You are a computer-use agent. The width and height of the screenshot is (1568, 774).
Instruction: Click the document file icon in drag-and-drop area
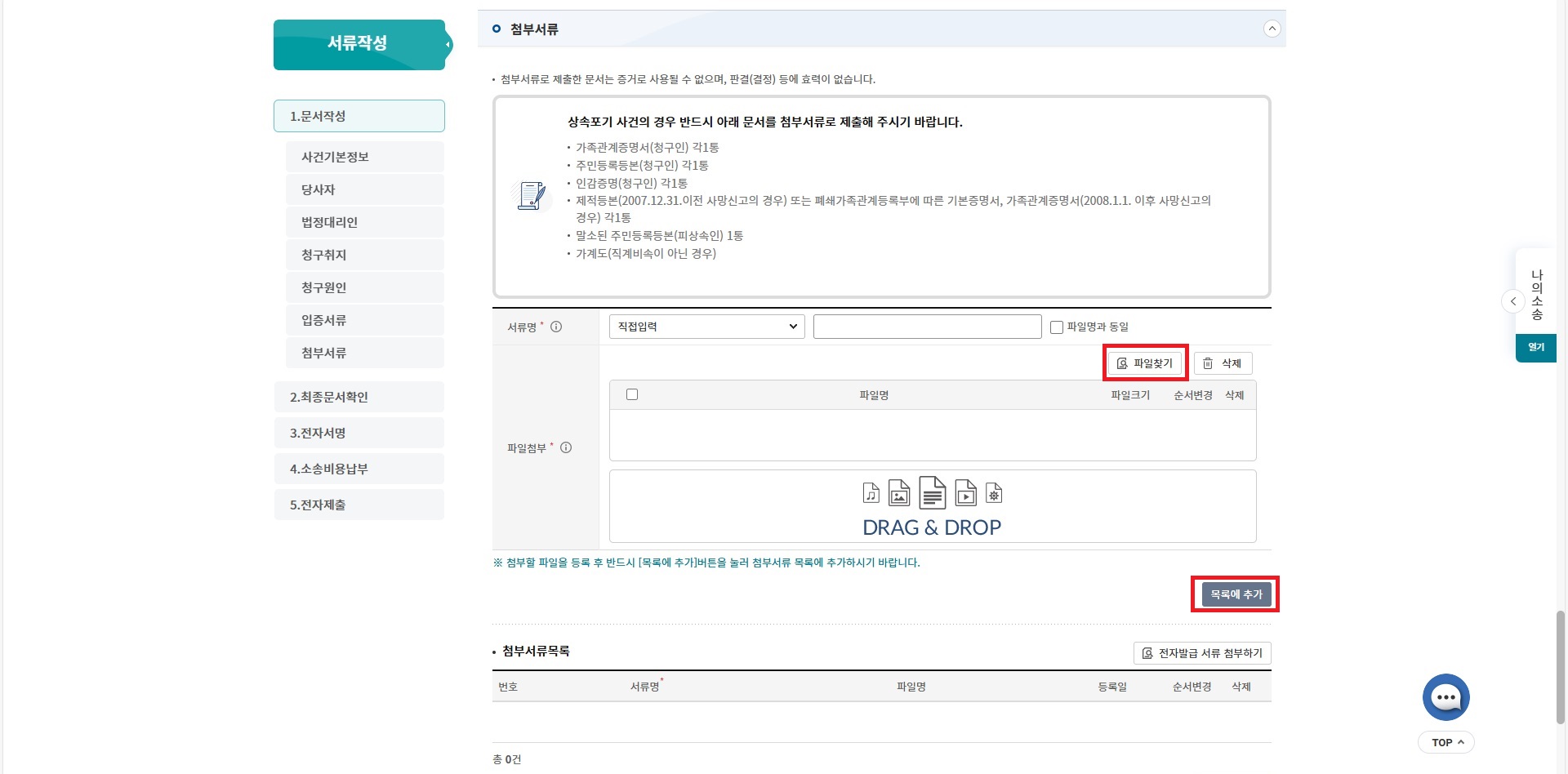click(x=932, y=492)
